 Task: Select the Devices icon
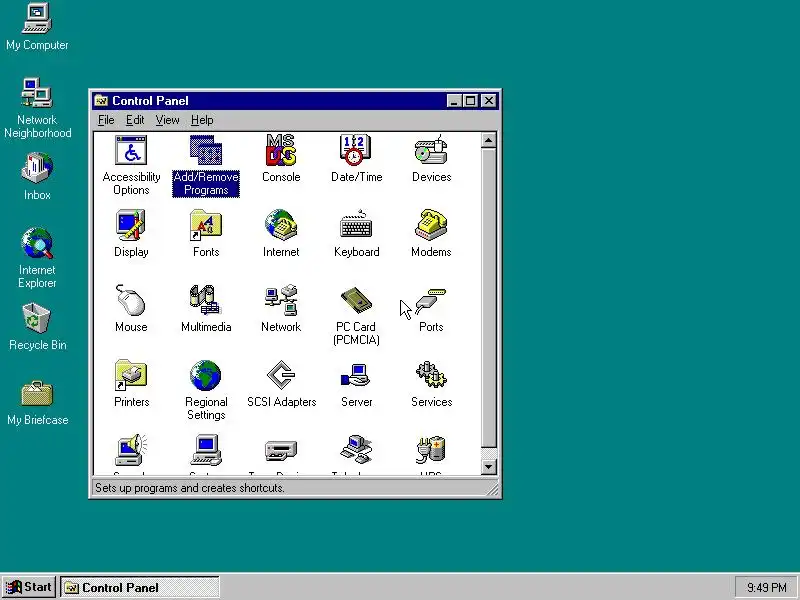431,150
